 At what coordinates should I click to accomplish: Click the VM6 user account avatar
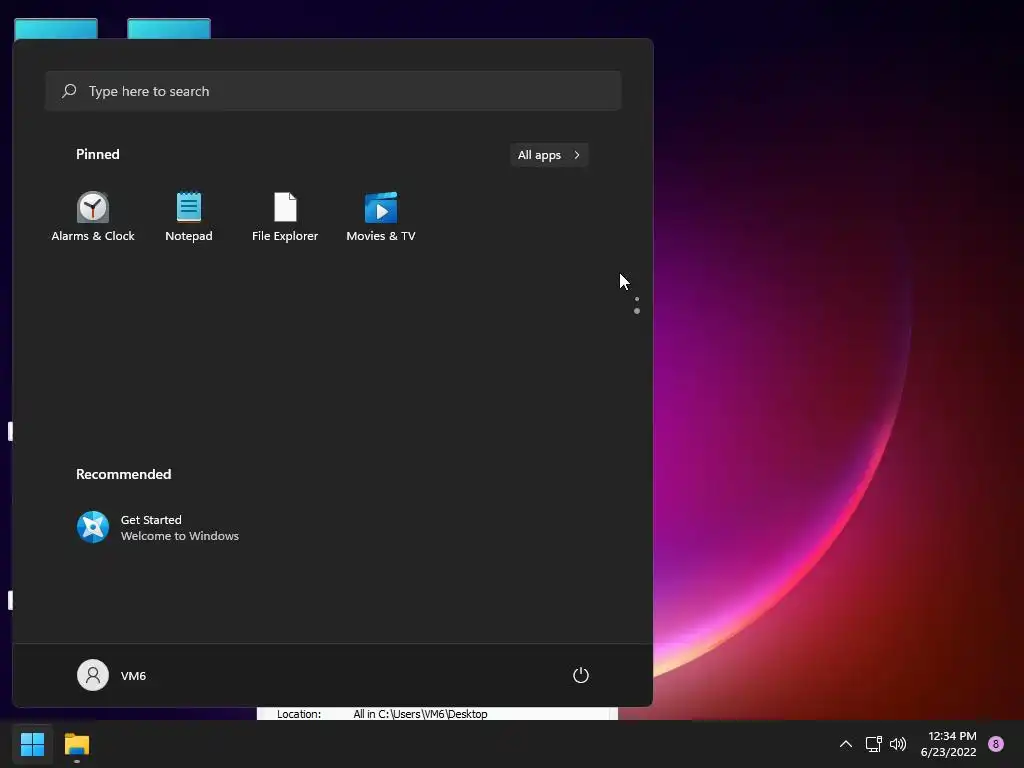(93, 675)
